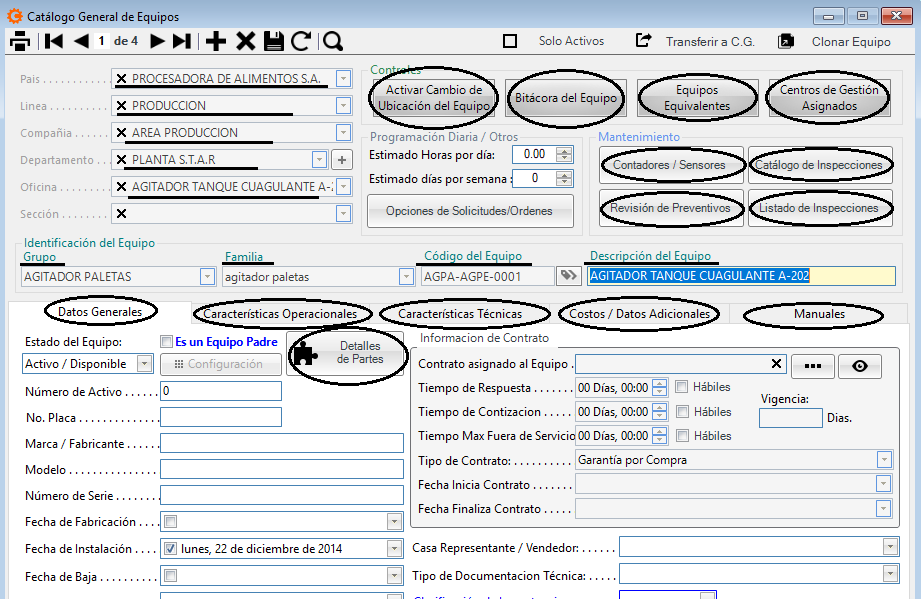Open Bitácora del Equipo
Screen dimensions: 921x599
click(566, 98)
